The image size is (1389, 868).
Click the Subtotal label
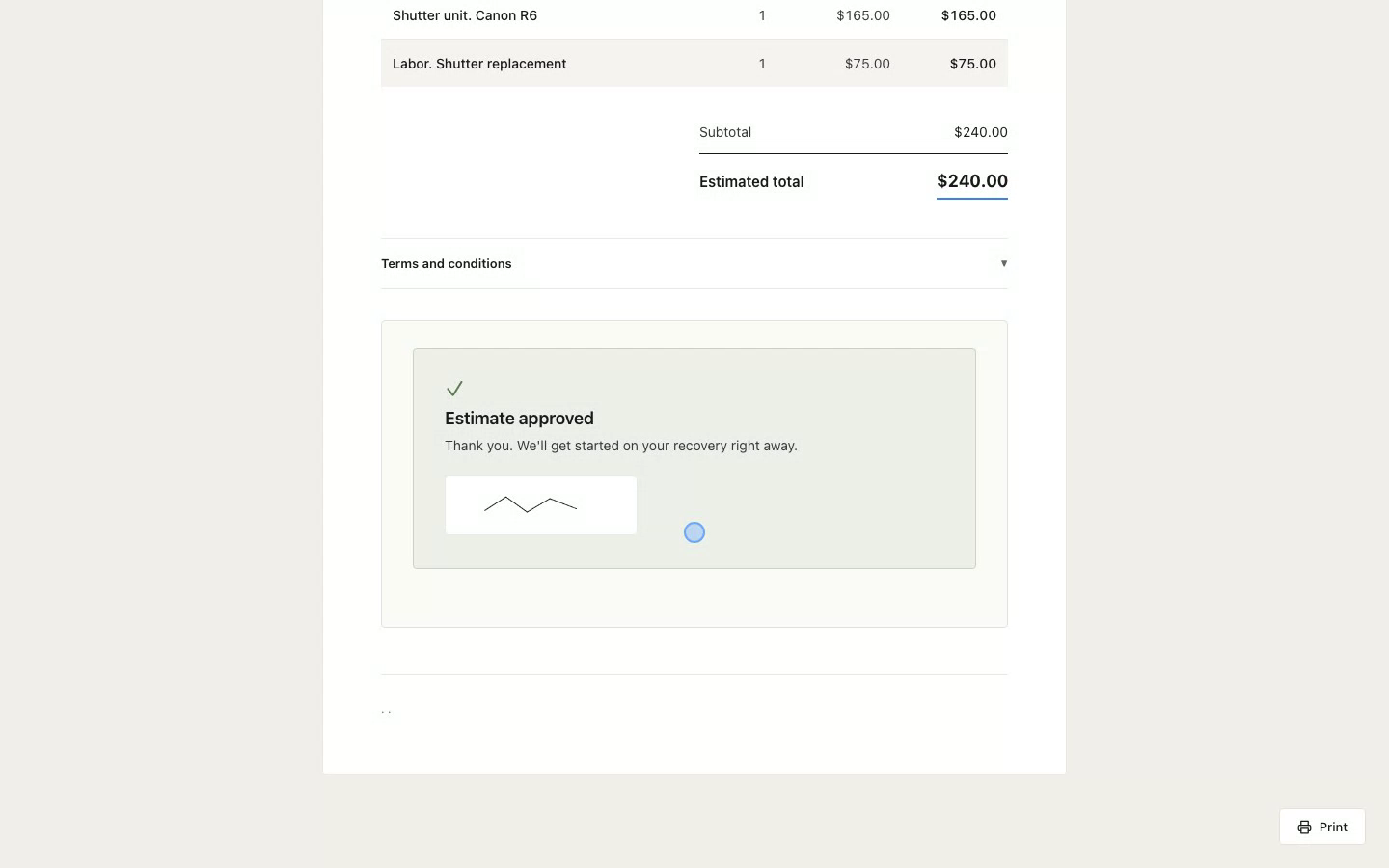click(x=725, y=132)
